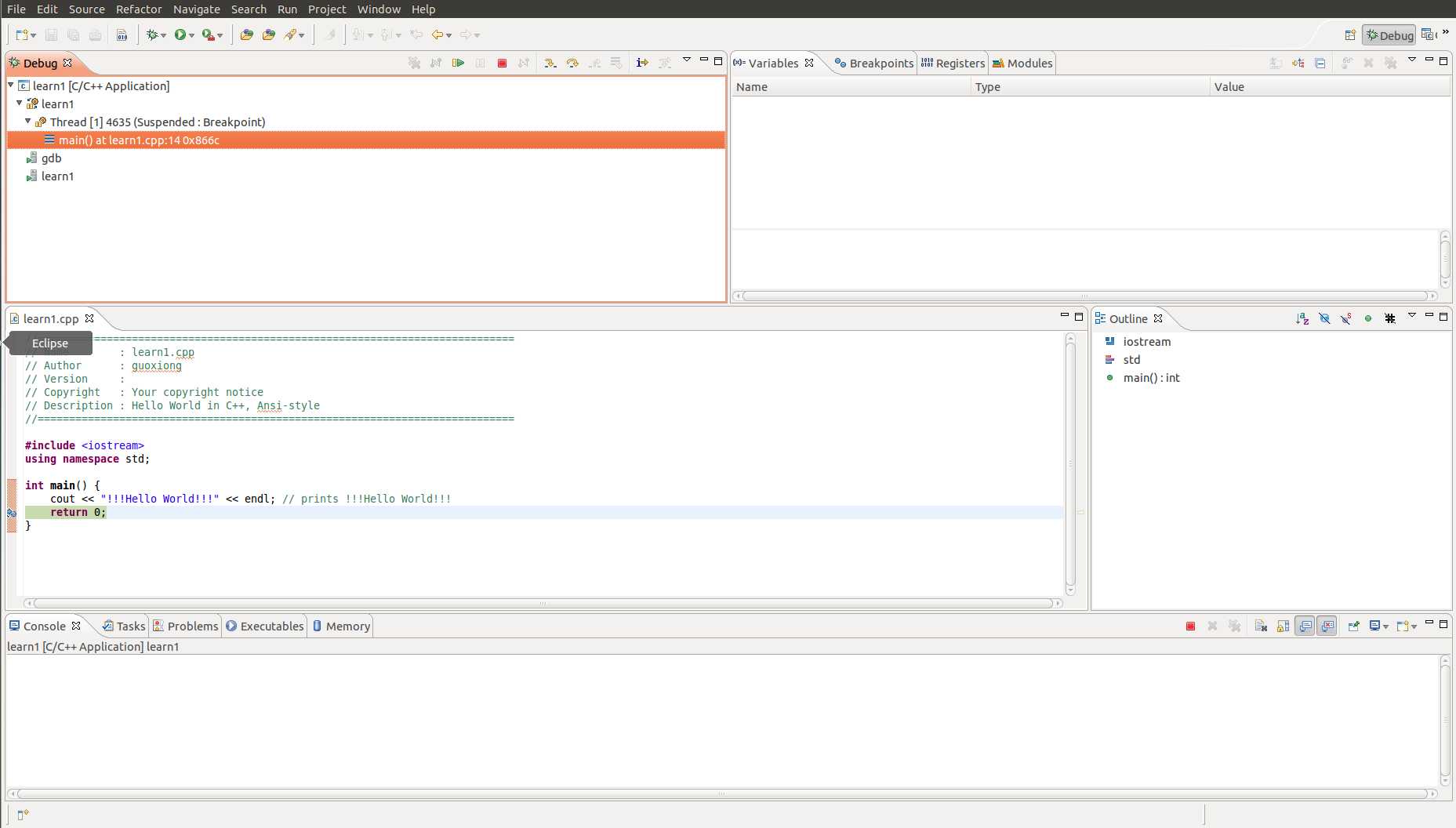
Task: Open the Navigate menu
Action: 196,9
